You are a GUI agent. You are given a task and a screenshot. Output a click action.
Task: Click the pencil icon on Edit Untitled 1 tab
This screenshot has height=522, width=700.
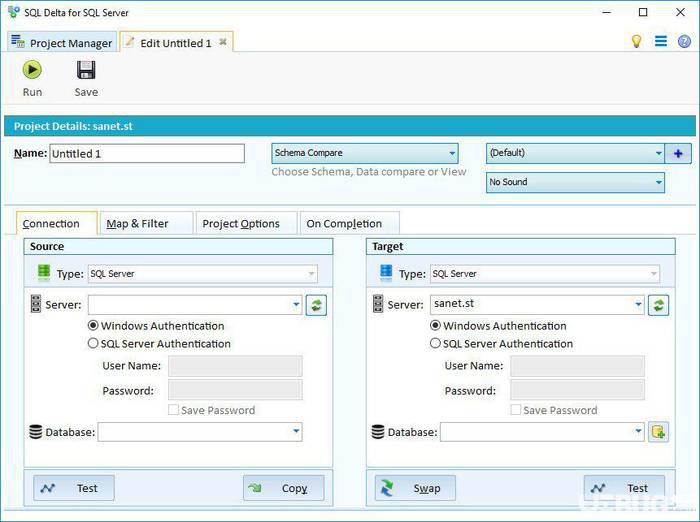129,42
